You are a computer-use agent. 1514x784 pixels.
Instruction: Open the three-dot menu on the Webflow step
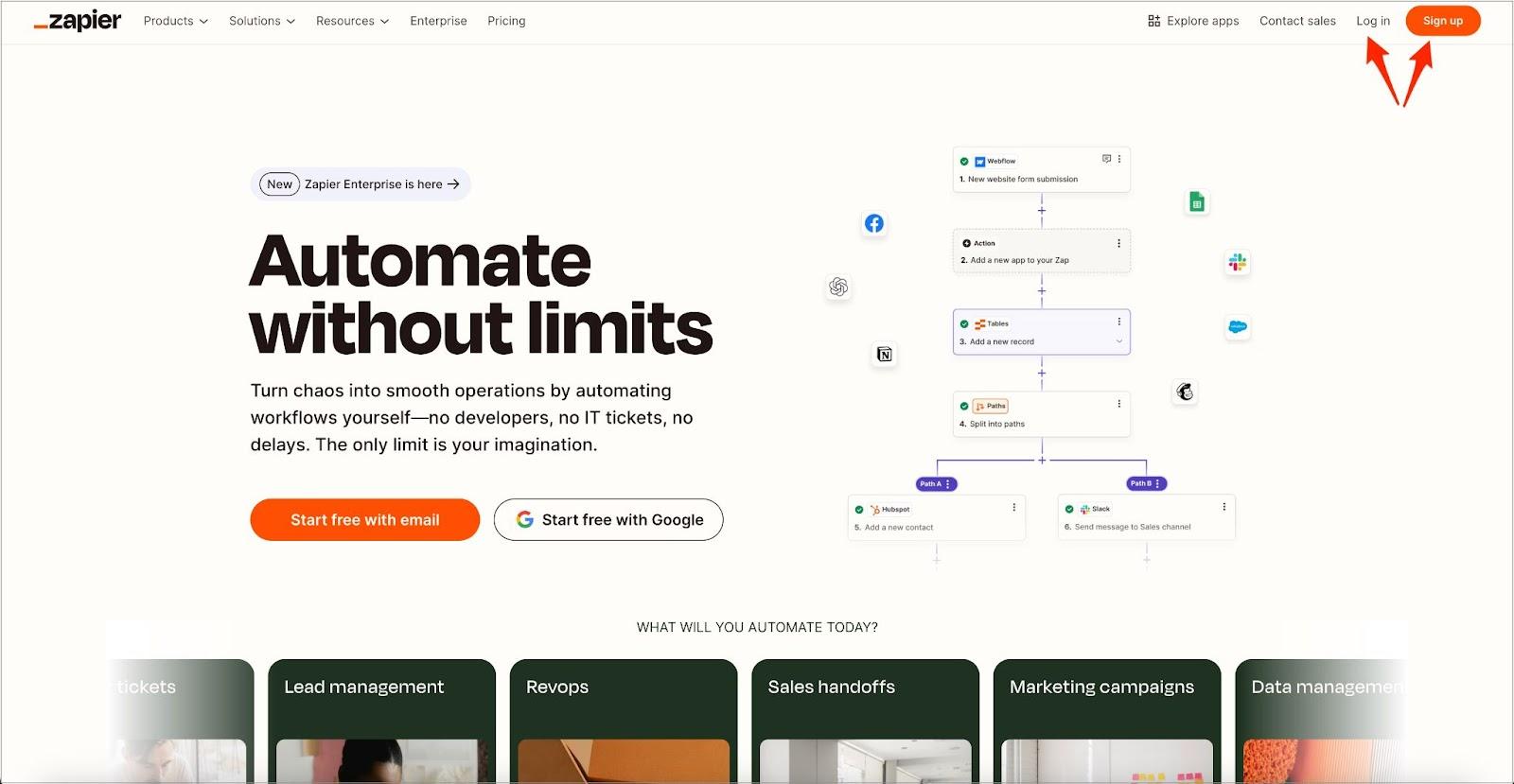tap(1119, 159)
